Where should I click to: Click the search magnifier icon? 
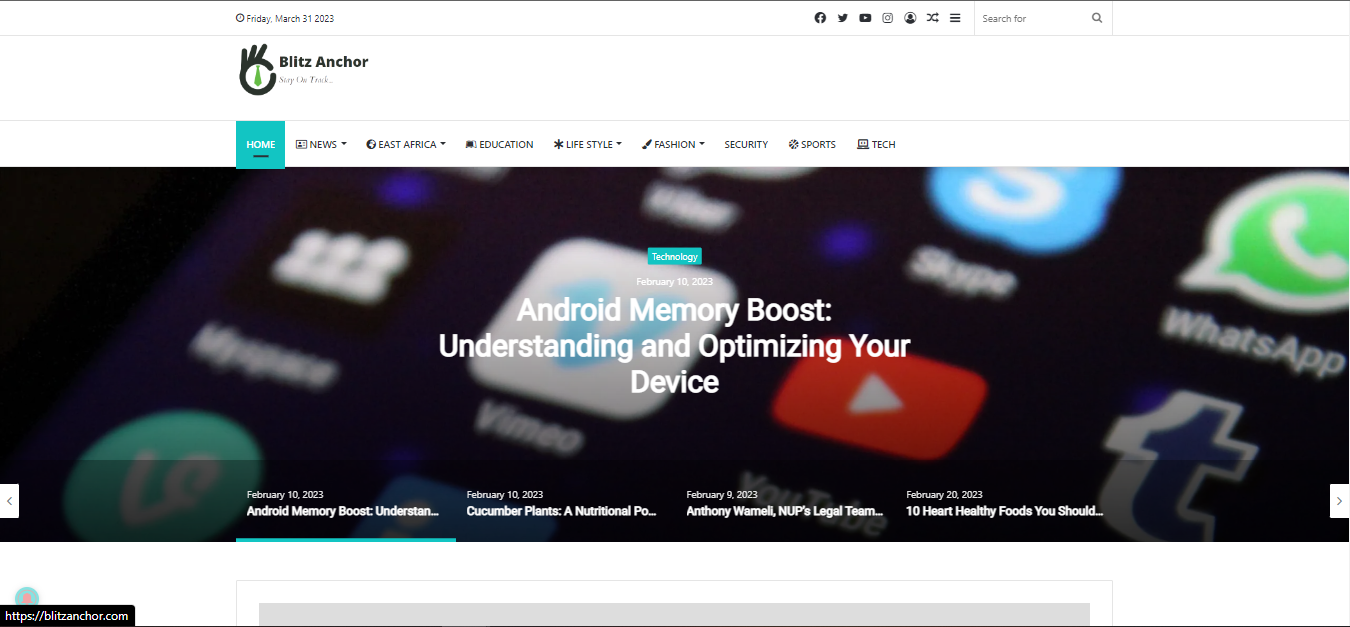[1096, 18]
